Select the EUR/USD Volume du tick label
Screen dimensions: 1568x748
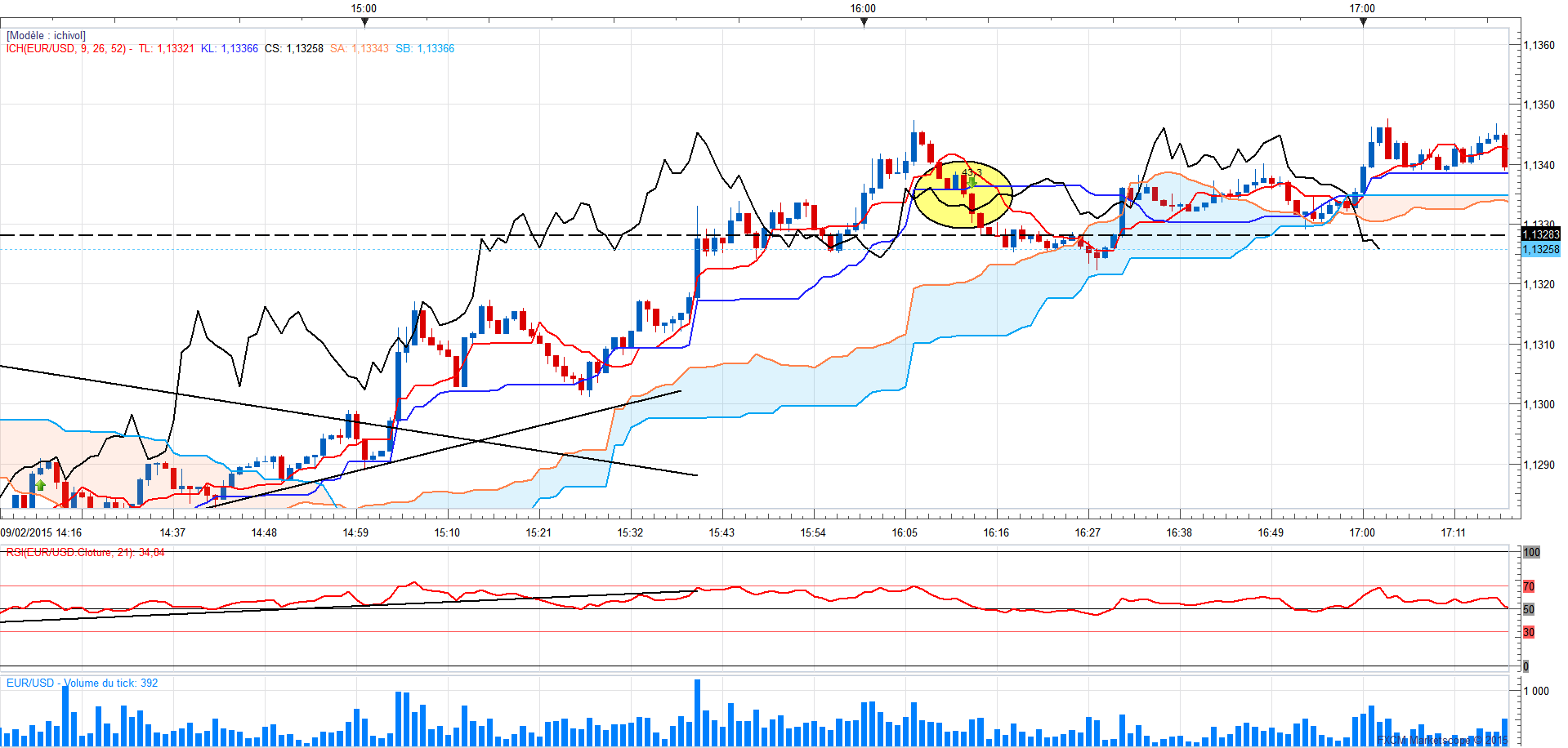[x=82, y=683]
